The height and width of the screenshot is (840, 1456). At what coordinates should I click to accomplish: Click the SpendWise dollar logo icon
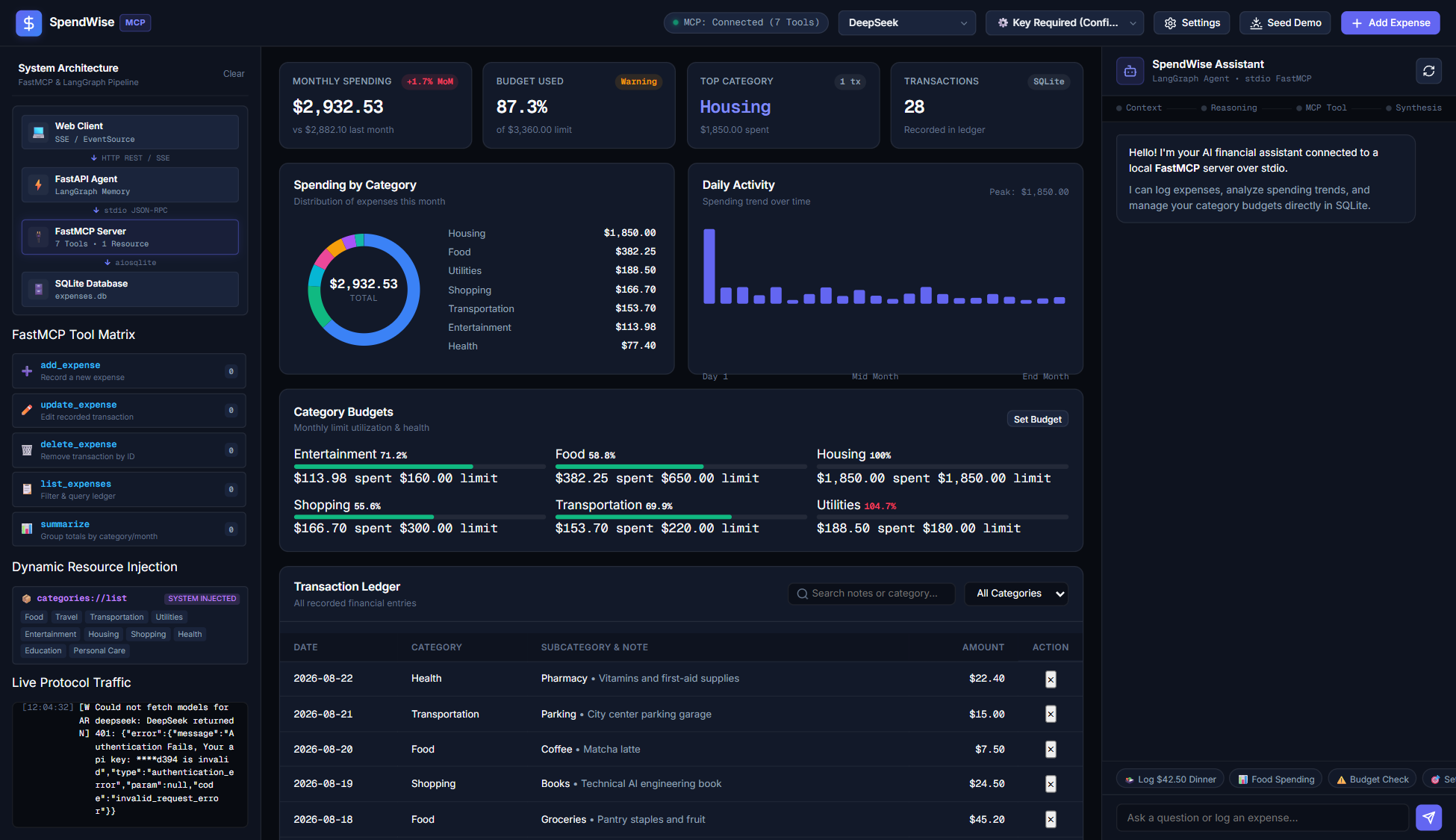tap(28, 23)
